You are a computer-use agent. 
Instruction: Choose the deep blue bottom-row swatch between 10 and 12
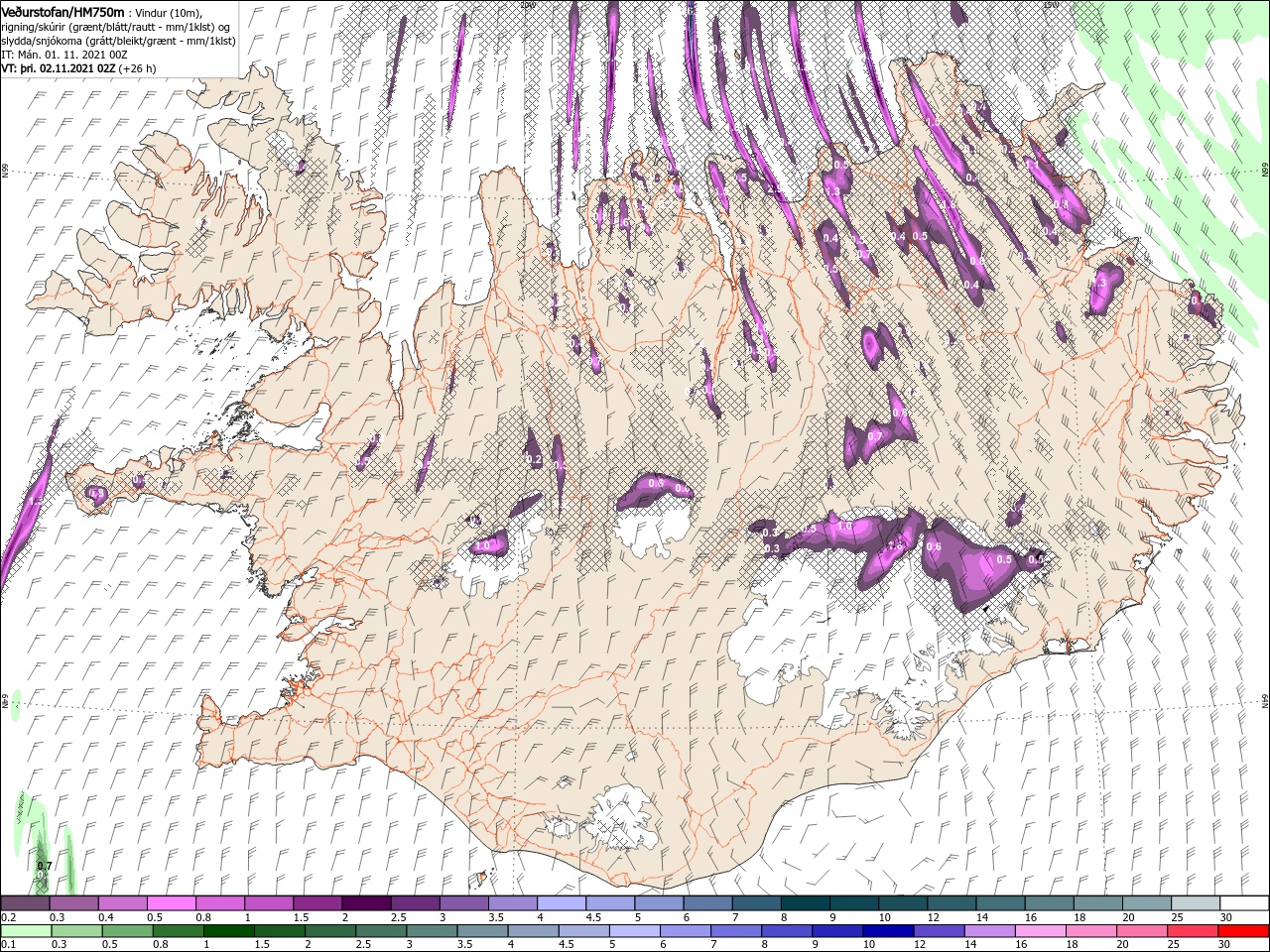pyautogui.click(x=886, y=931)
